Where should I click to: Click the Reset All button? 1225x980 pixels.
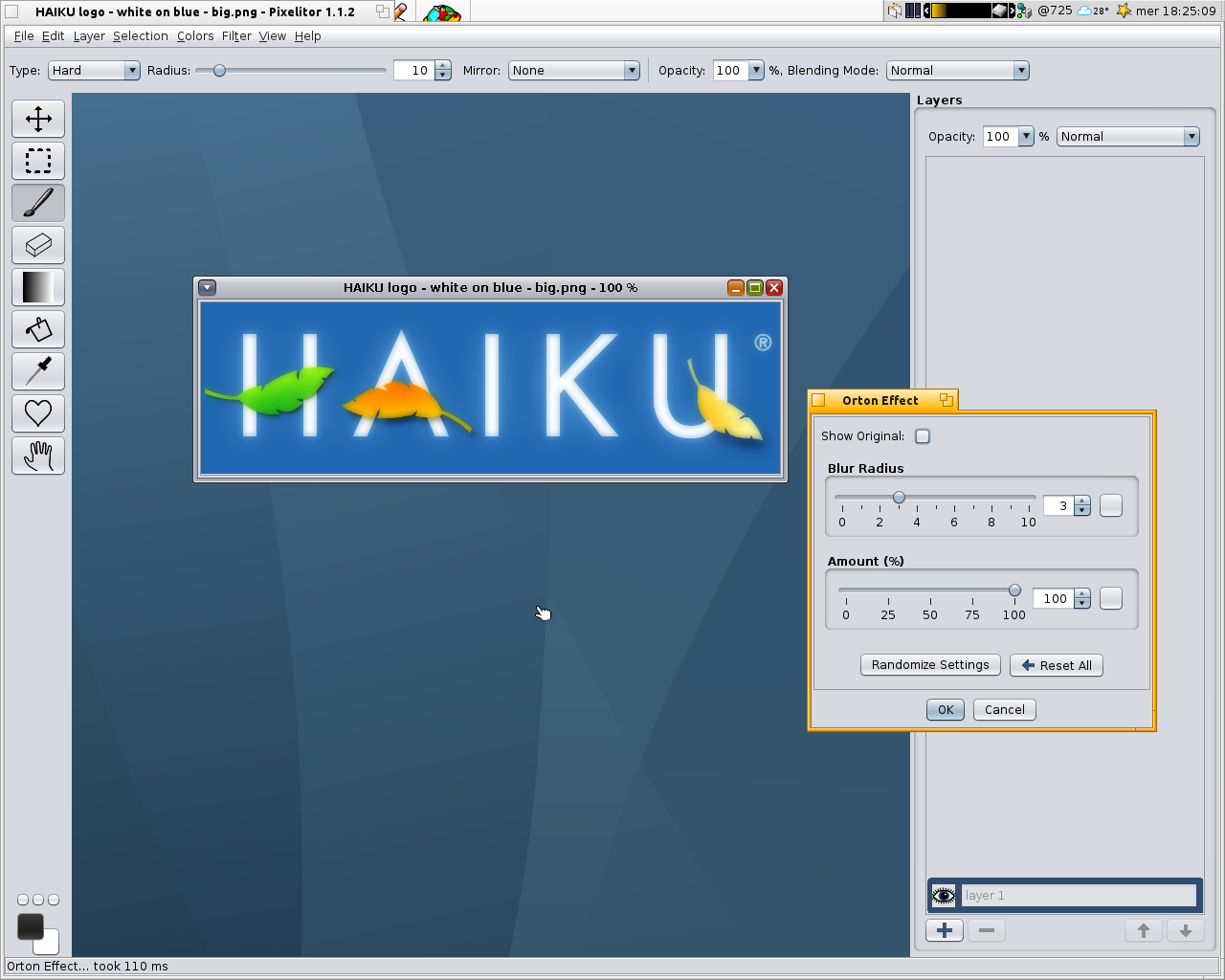(x=1057, y=665)
